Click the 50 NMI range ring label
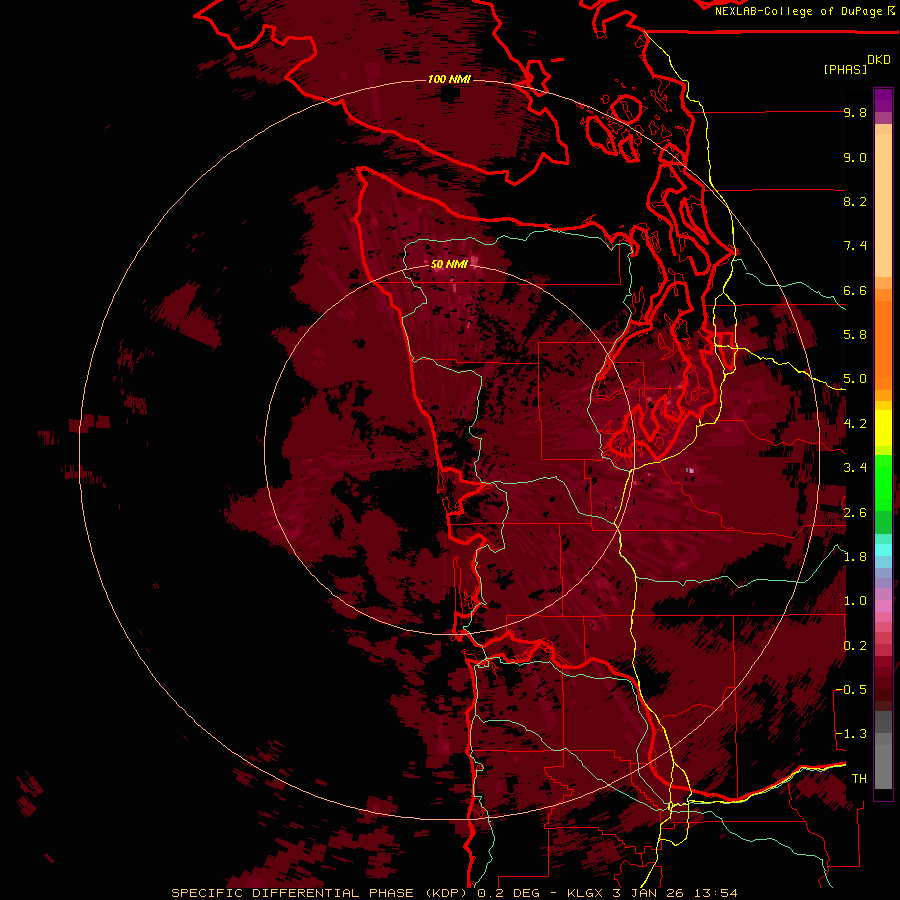Image resolution: width=900 pixels, height=900 pixels. [x=449, y=264]
